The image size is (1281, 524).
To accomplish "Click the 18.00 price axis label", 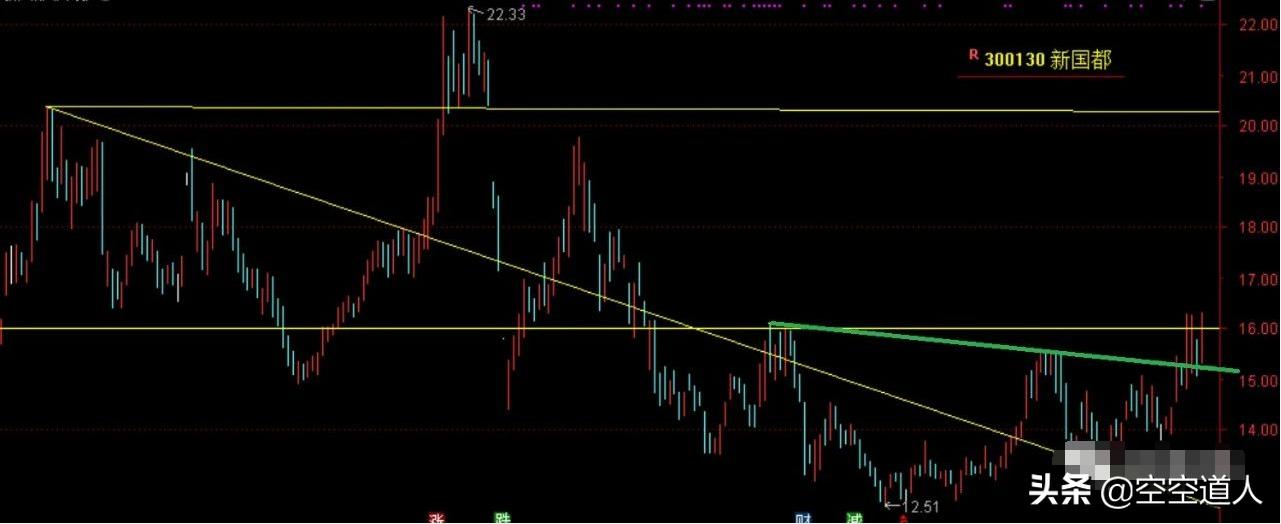I will click(x=1258, y=227).
